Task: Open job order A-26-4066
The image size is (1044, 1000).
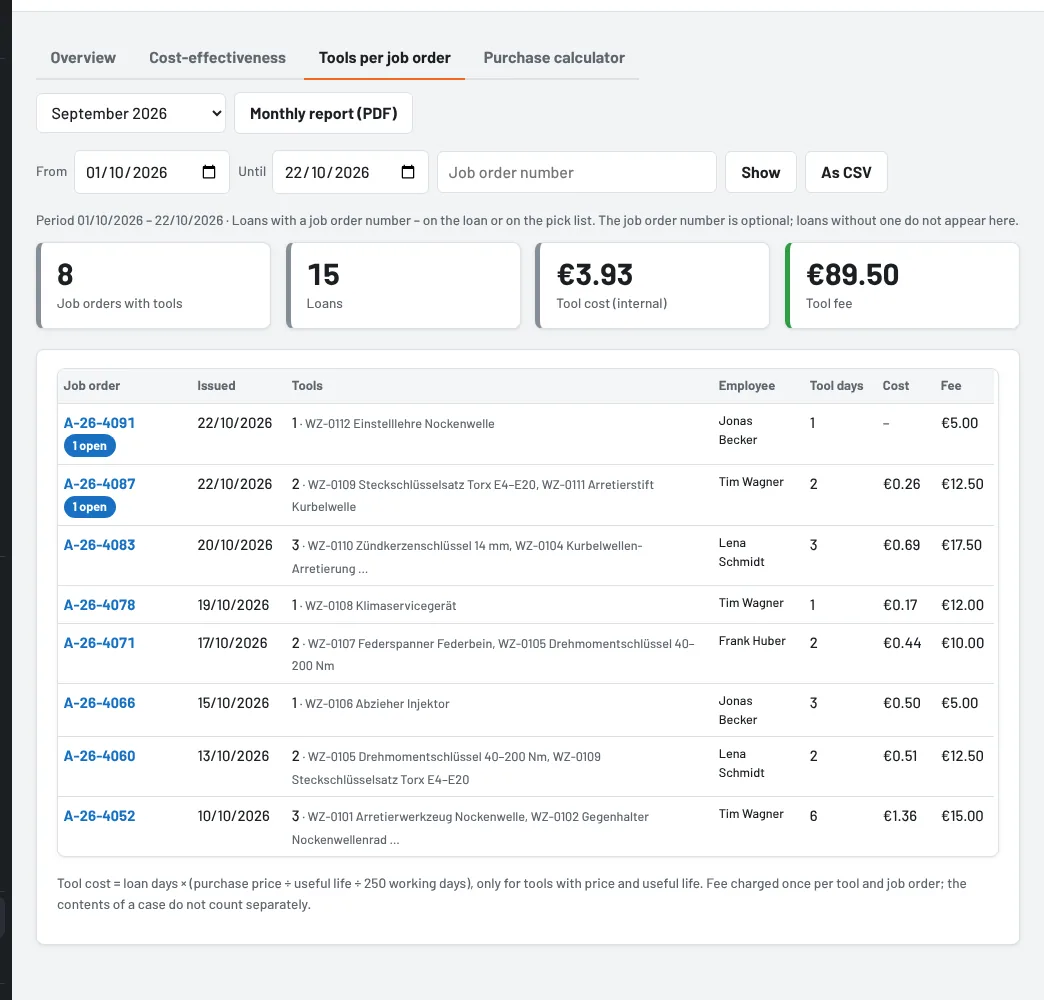Action: [x=99, y=703]
